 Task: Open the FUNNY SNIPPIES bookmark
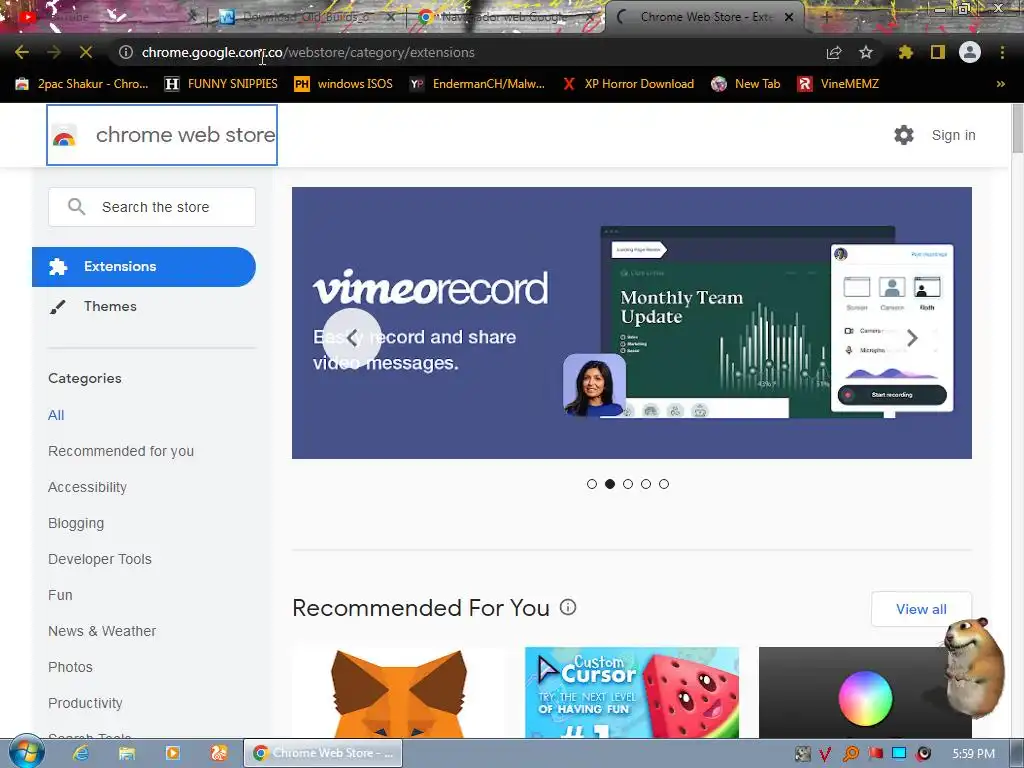[x=221, y=84]
